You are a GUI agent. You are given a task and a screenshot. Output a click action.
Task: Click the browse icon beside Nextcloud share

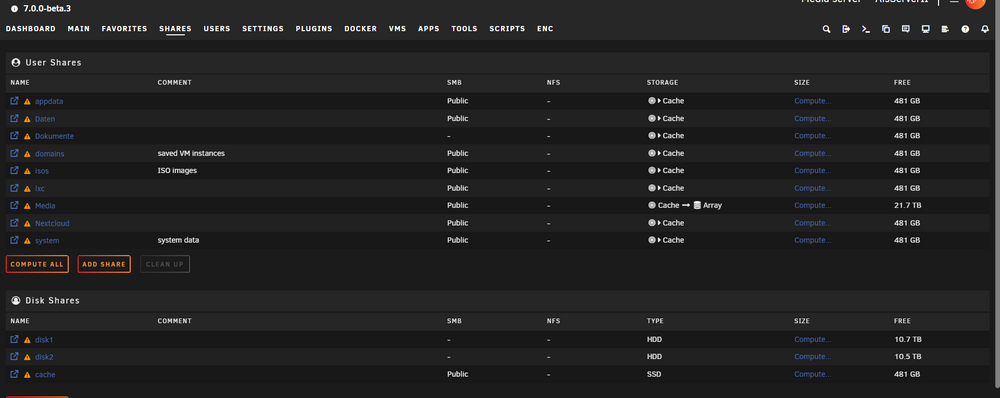pos(15,223)
